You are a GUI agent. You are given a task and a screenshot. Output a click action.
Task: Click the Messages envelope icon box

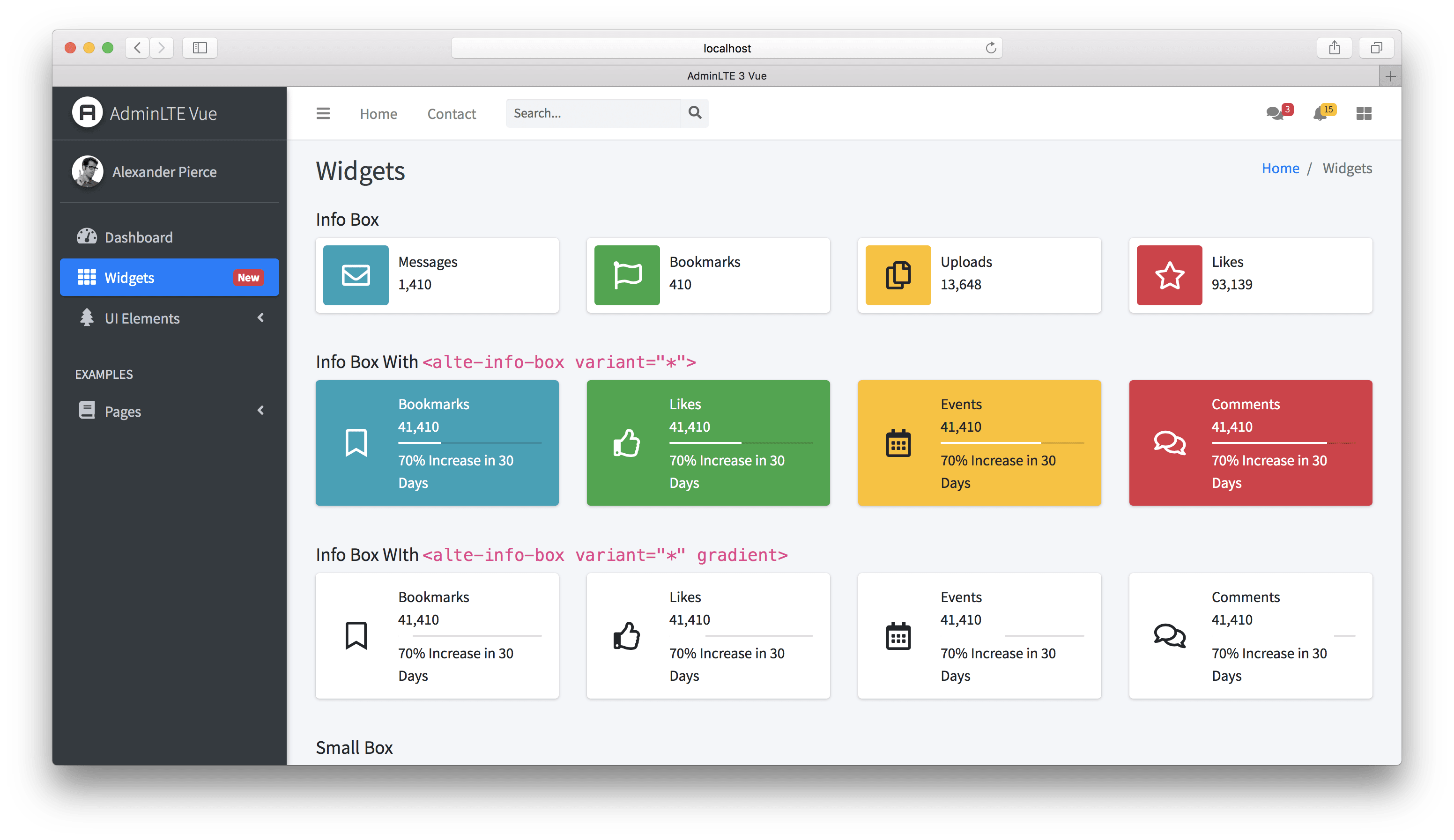coord(356,275)
